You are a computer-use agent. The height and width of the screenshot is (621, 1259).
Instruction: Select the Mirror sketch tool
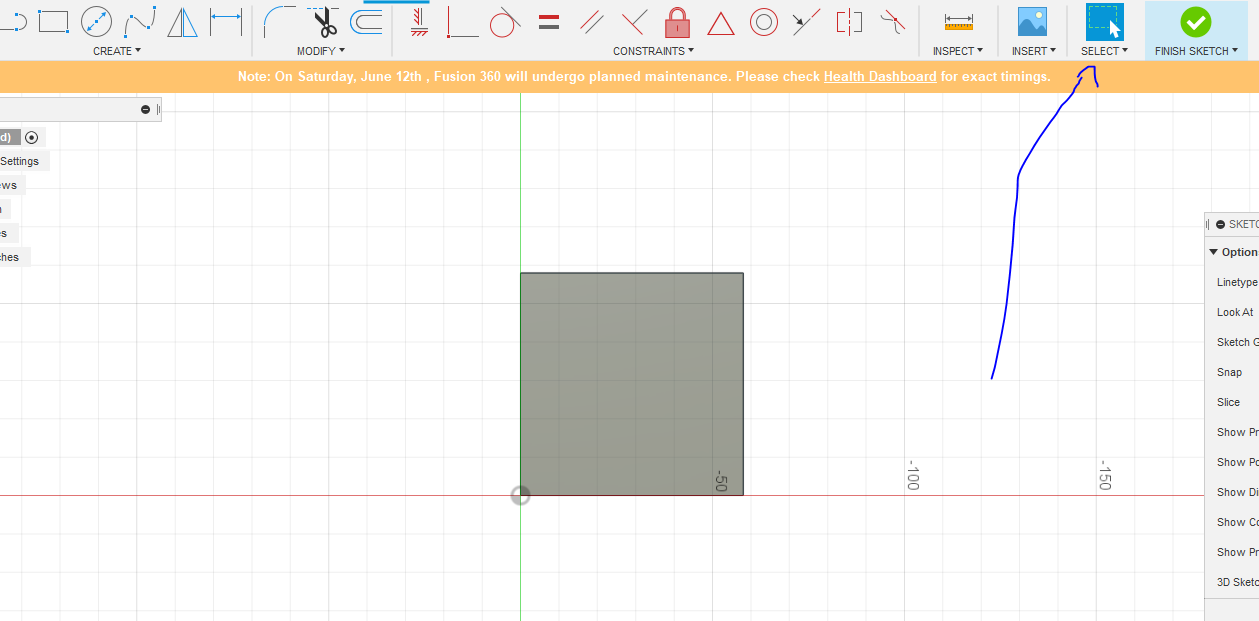182,21
